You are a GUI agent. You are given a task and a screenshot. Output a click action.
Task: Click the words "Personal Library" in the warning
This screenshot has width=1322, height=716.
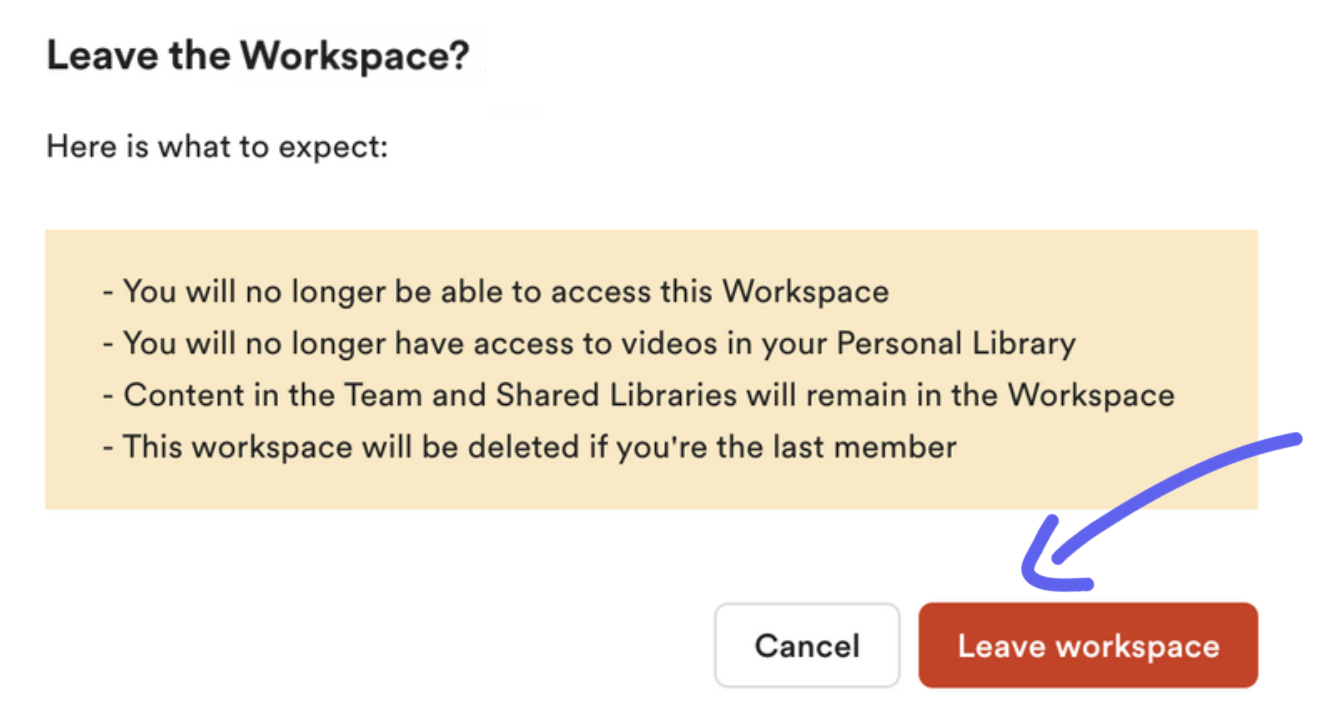click(956, 344)
